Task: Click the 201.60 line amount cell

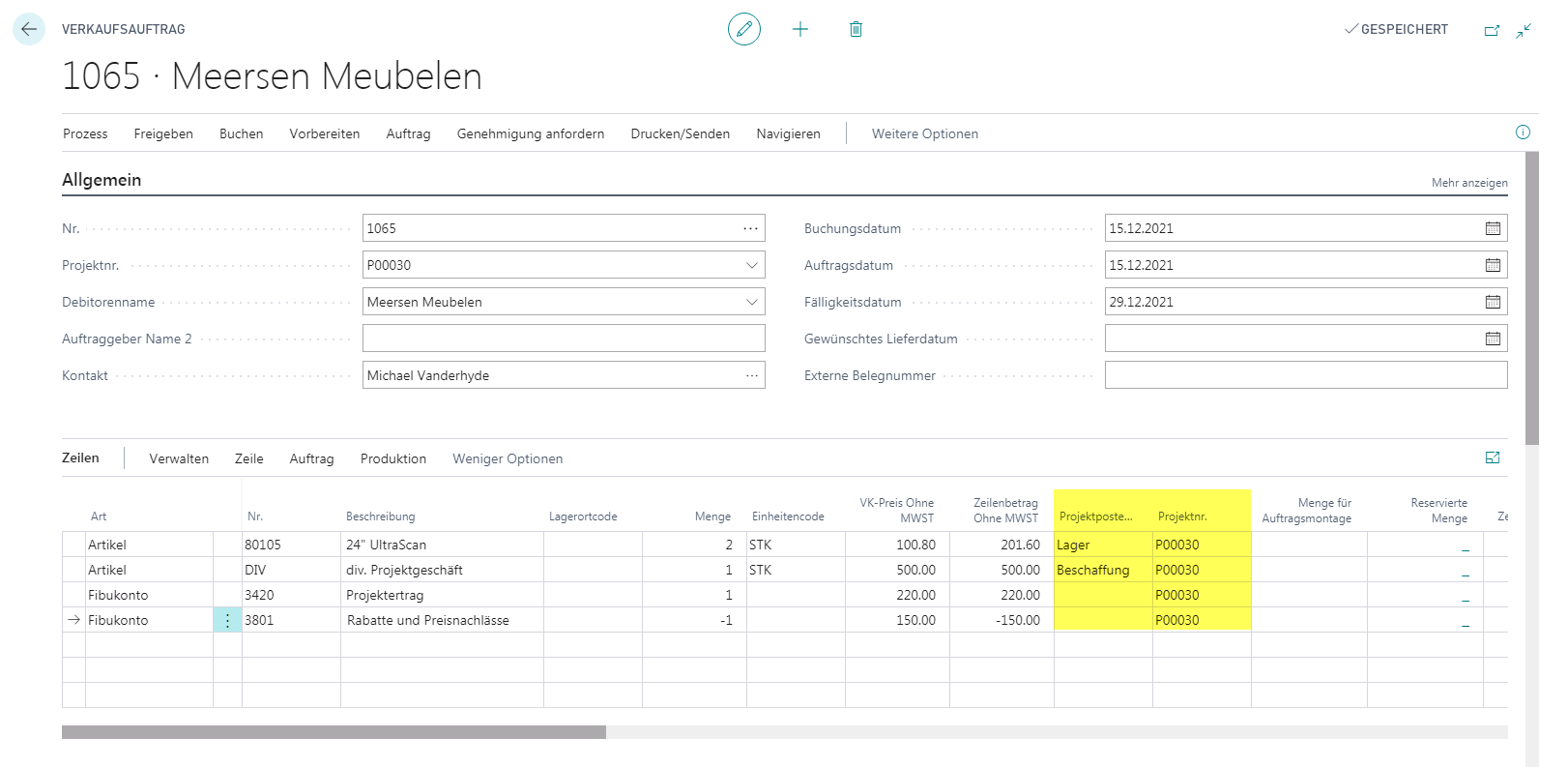Action: click(x=1002, y=545)
